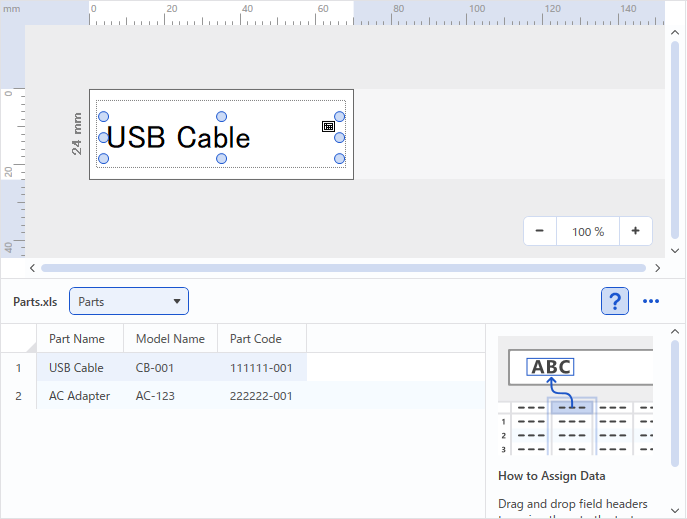Open the three-dots more options menu
The width and height of the screenshot is (687, 519).
click(651, 301)
